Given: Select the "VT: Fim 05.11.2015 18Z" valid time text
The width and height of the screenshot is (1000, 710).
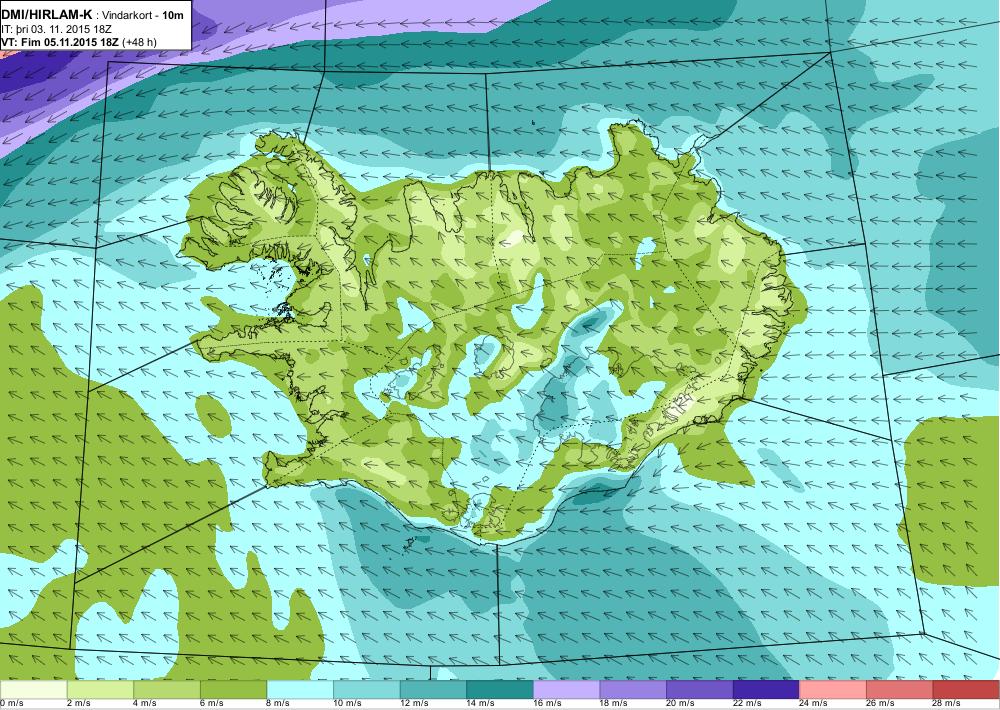Looking at the screenshot, I should coord(60,42).
